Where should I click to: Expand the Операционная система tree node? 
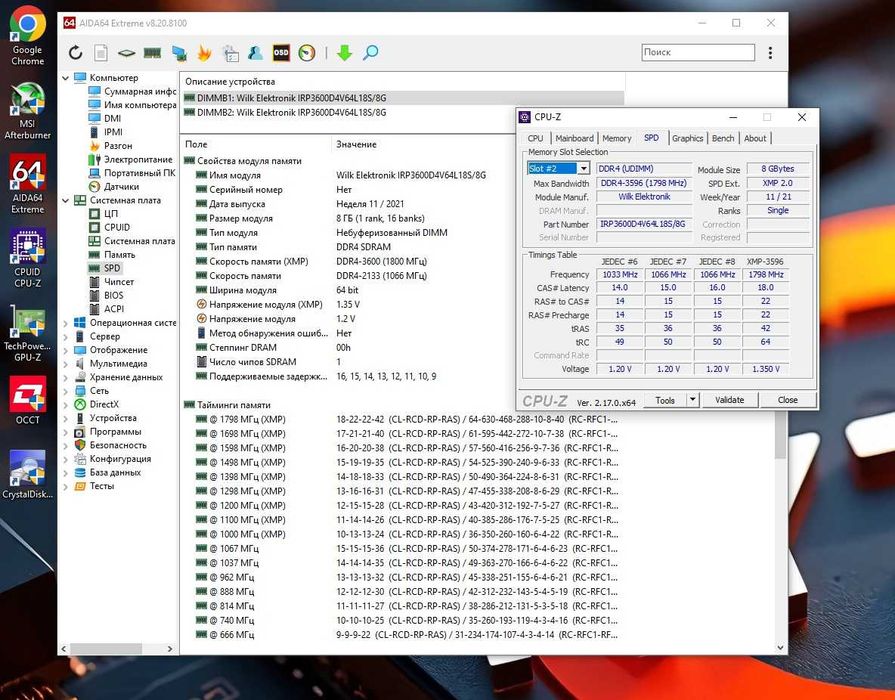[65, 323]
